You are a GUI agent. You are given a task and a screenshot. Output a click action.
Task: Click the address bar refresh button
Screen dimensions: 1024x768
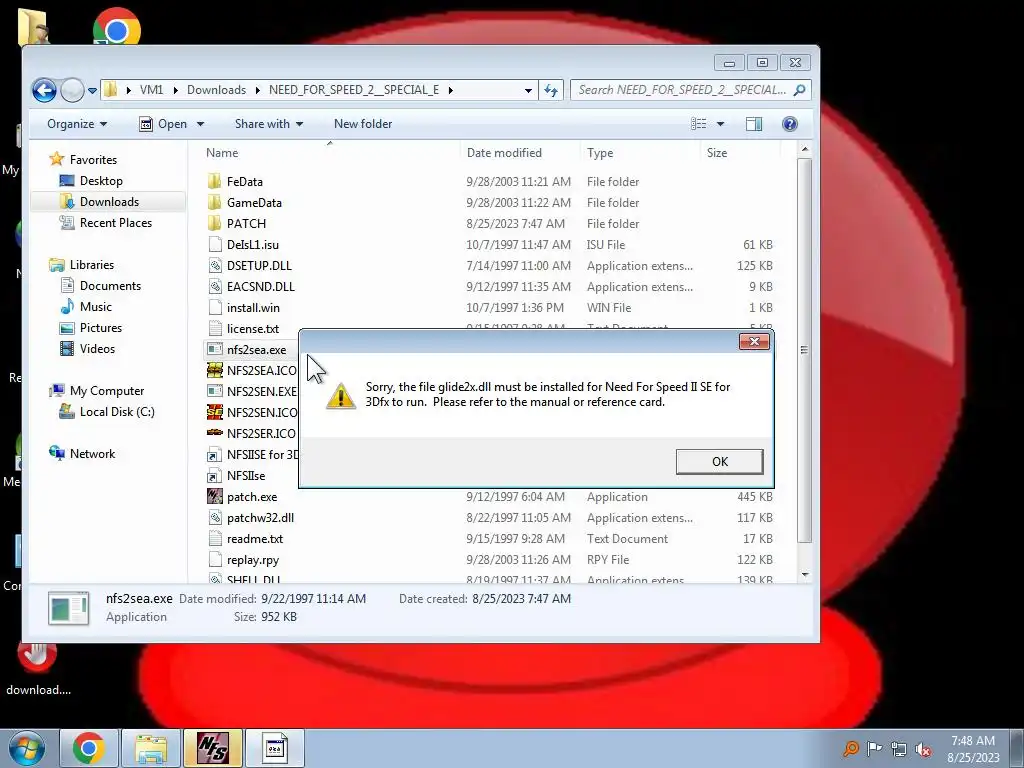click(x=551, y=91)
